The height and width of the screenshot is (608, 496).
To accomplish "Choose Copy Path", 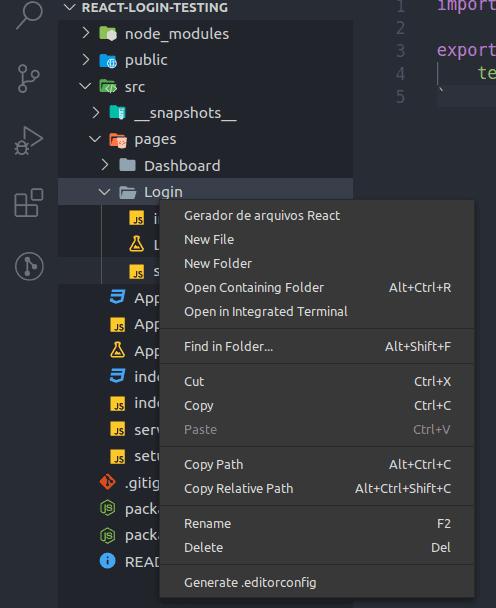I will pos(316,465).
